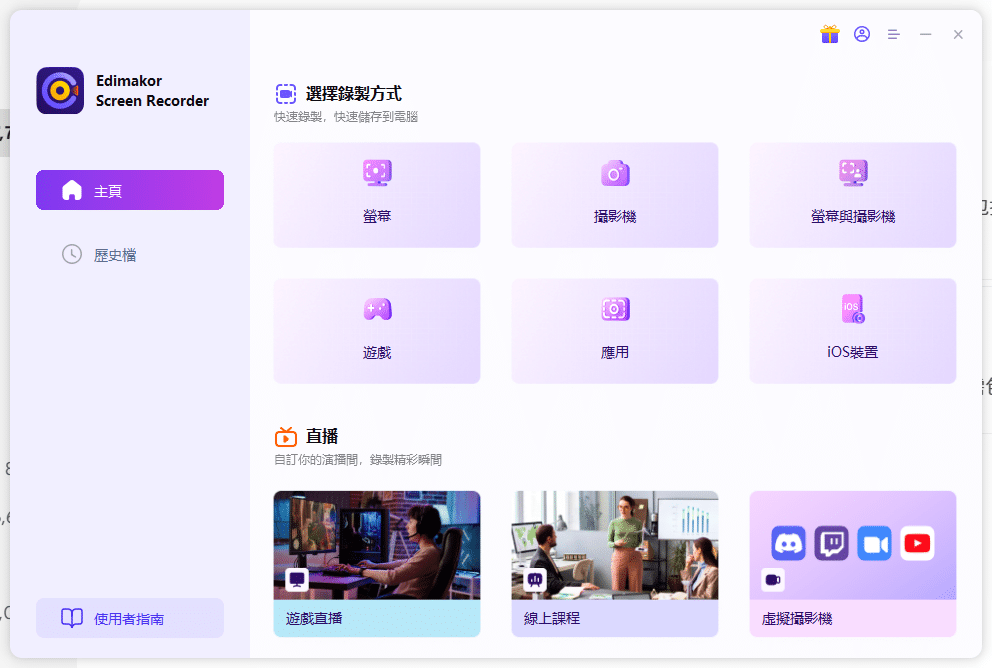The image size is (992, 668).
Task: Click the text 自訂你的演播間, 錄製精彩瞬間
Action: (358, 459)
